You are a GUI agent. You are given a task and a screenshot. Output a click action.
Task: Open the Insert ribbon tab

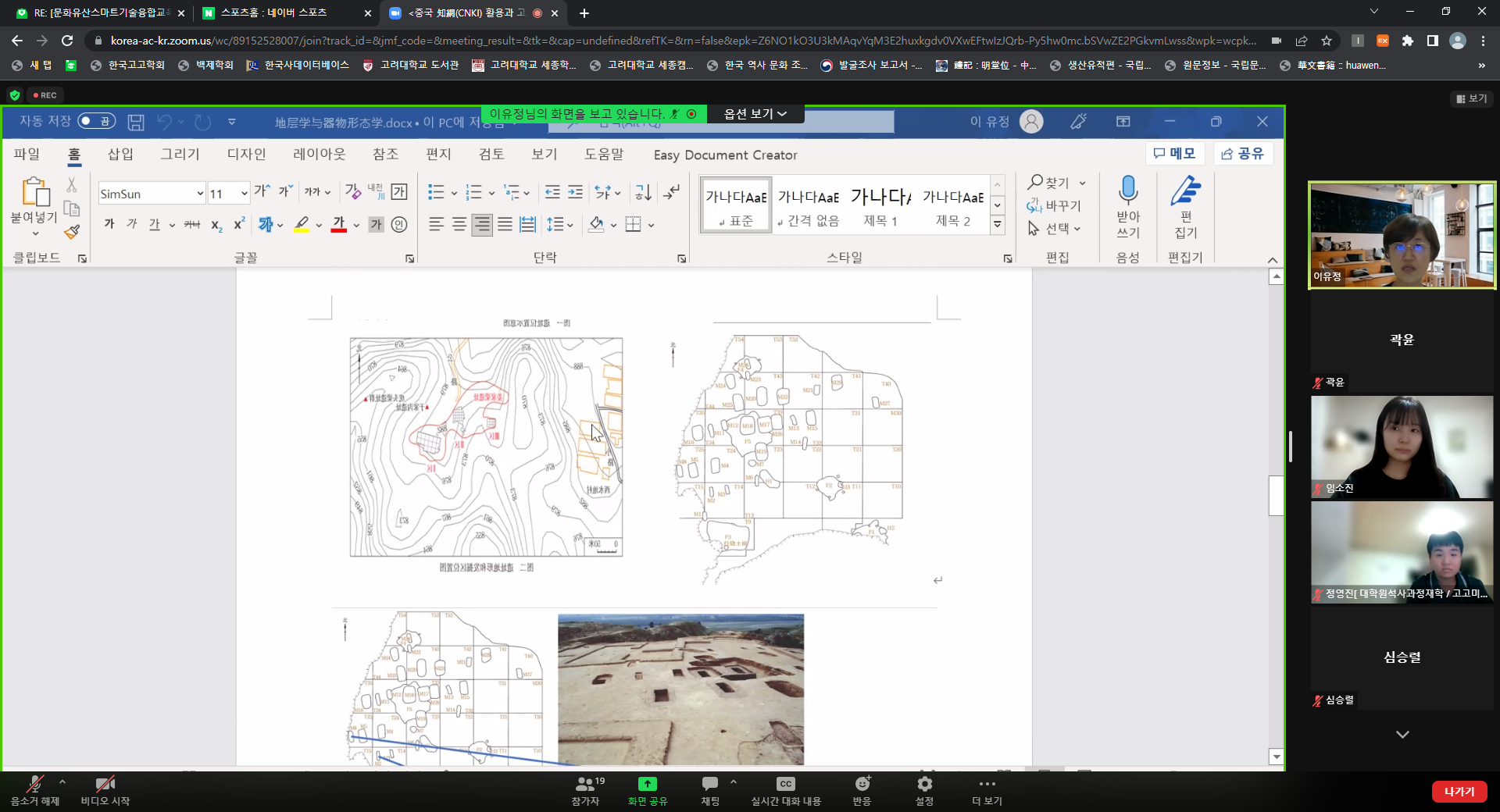[120, 155]
